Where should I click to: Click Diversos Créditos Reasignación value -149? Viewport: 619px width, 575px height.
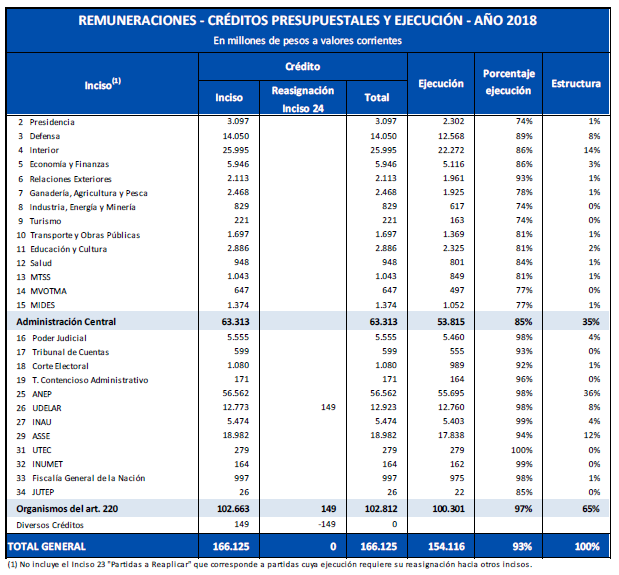click(326, 524)
